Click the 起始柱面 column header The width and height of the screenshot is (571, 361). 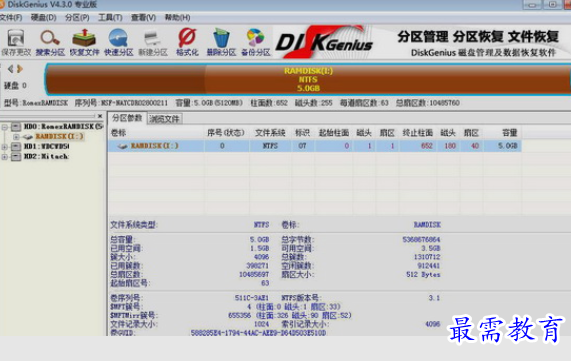point(334,133)
